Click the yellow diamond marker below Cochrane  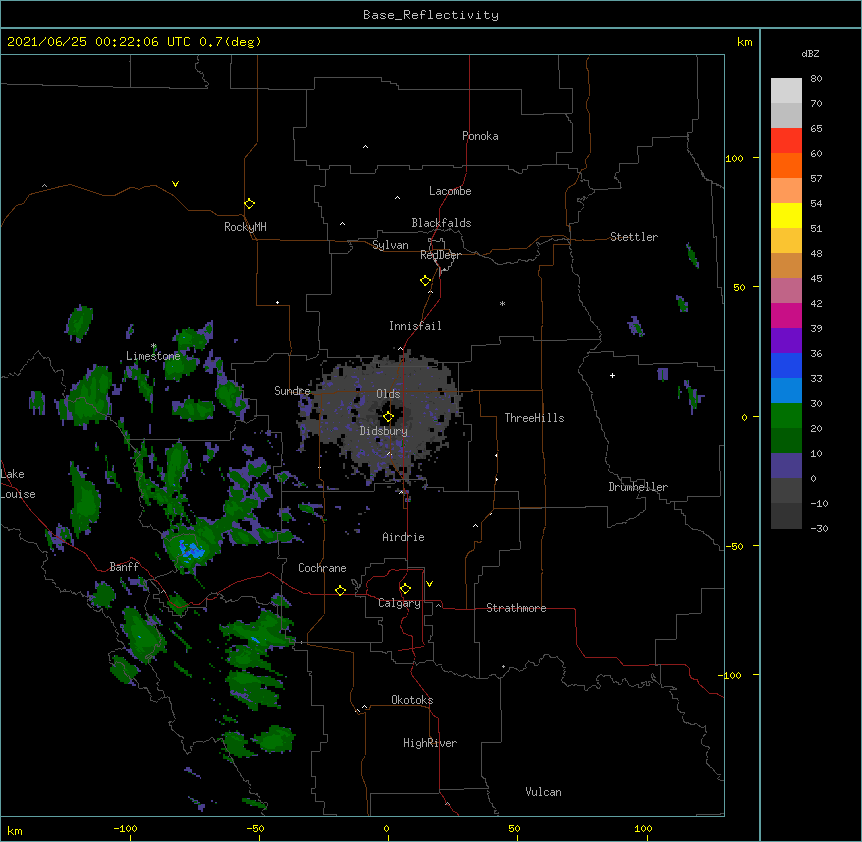(340, 590)
